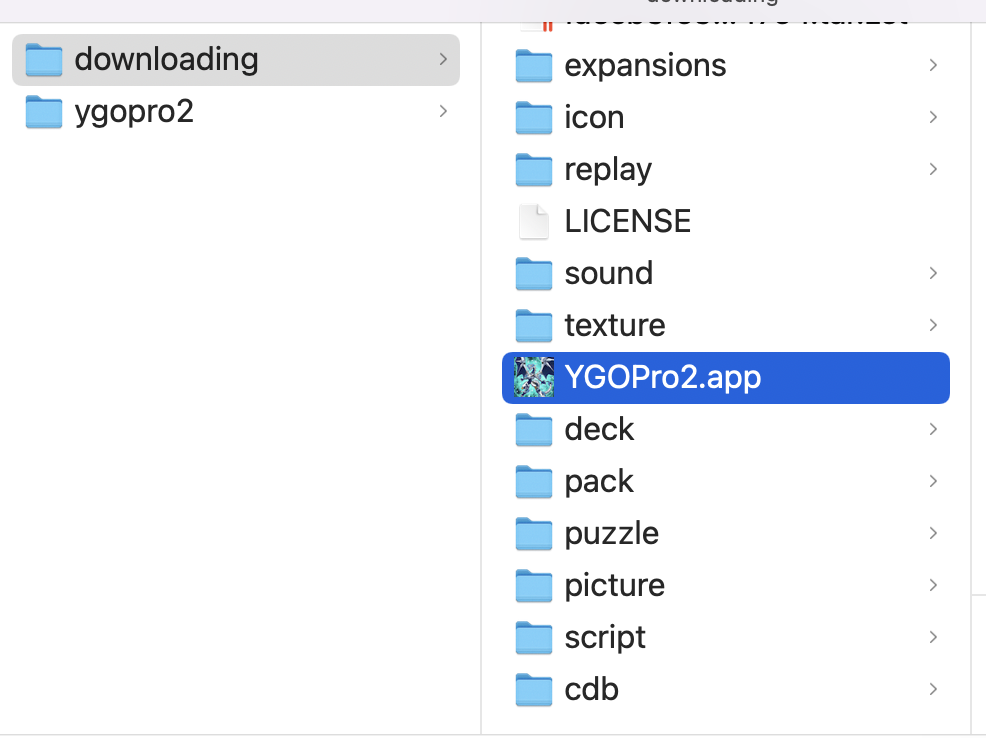Expand the sound folder chevron
Image resolution: width=986 pixels, height=738 pixels.
(933, 273)
